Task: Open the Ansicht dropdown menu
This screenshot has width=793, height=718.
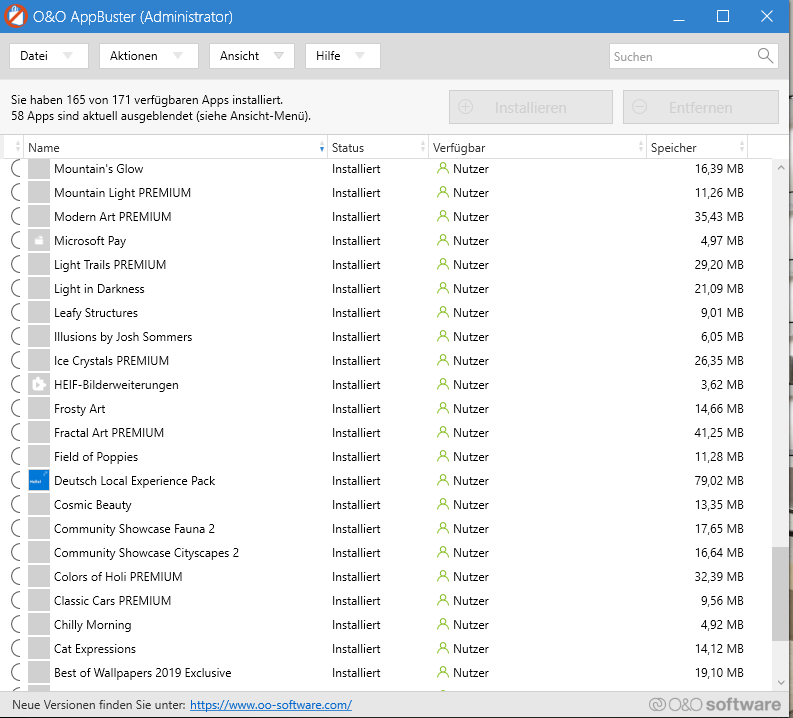Action: click(x=252, y=56)
